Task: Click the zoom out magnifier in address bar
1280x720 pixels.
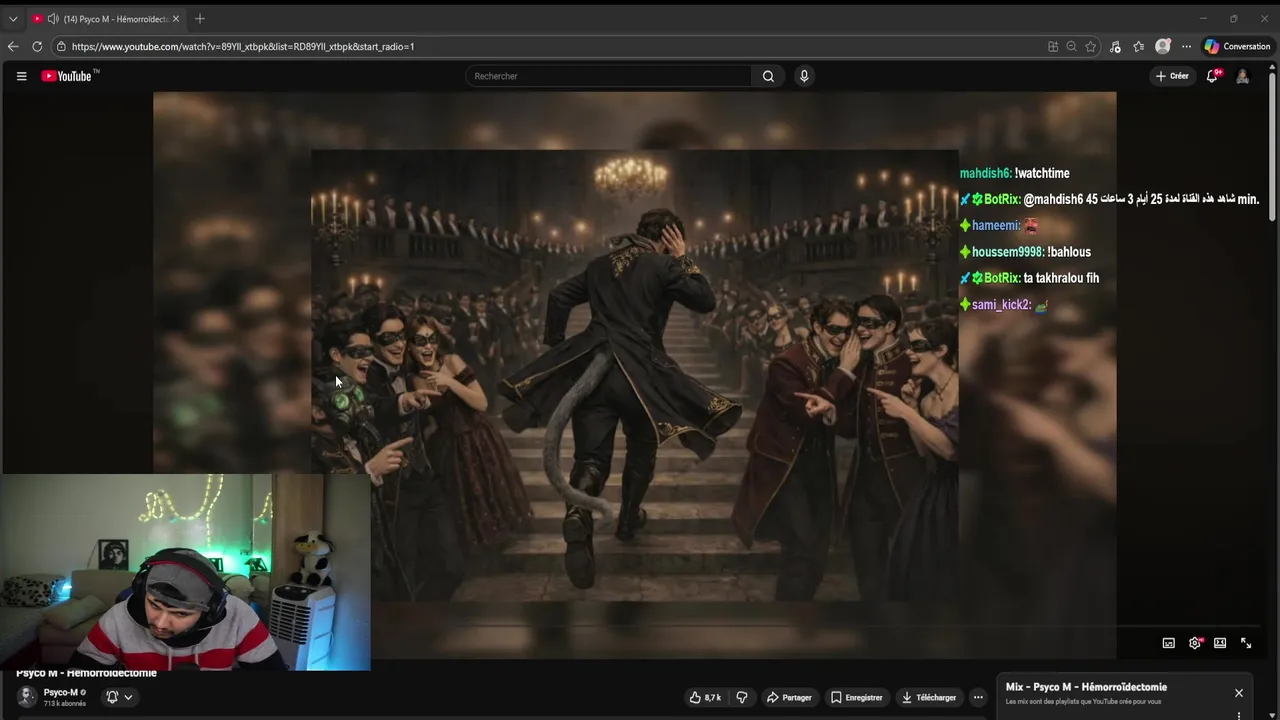Action: (1071, 46)
